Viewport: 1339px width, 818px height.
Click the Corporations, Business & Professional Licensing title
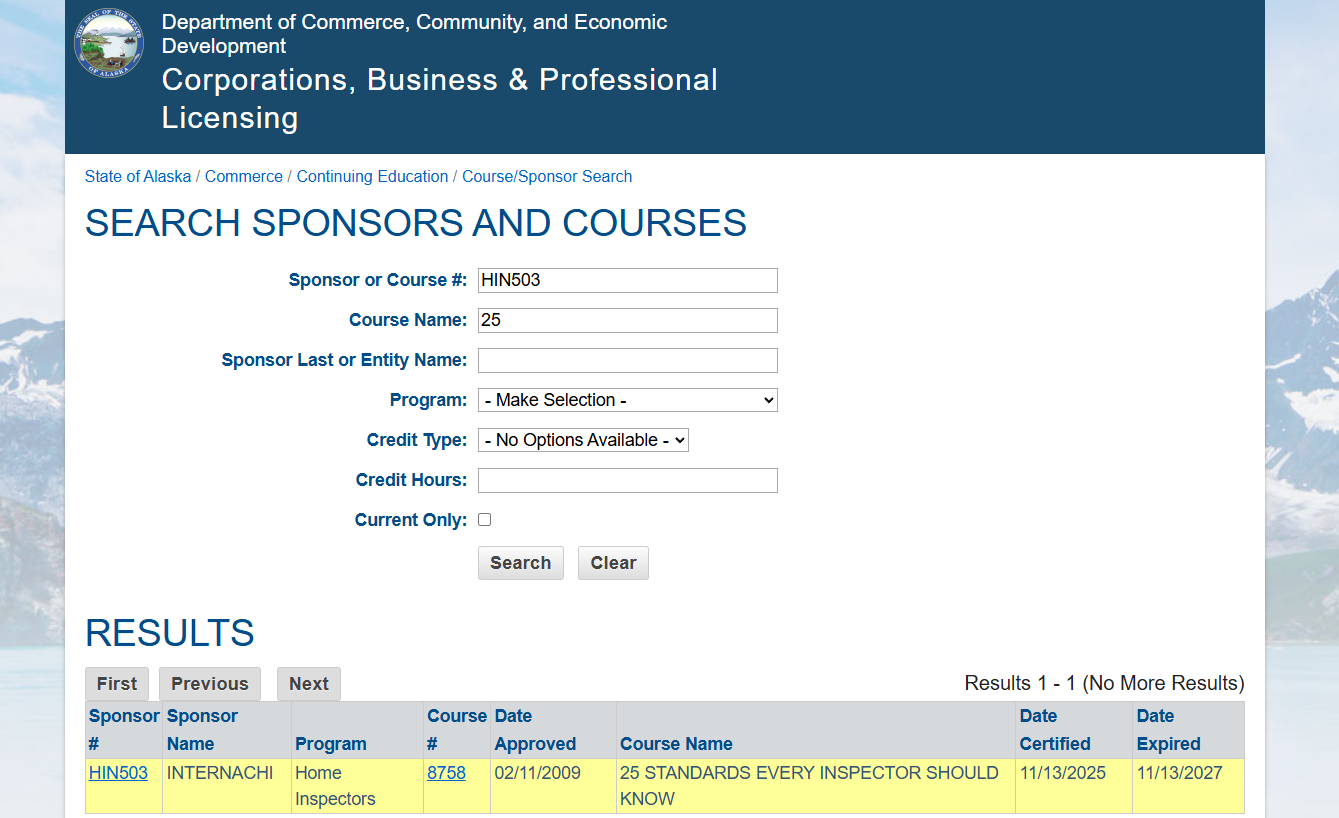point(439,99)
